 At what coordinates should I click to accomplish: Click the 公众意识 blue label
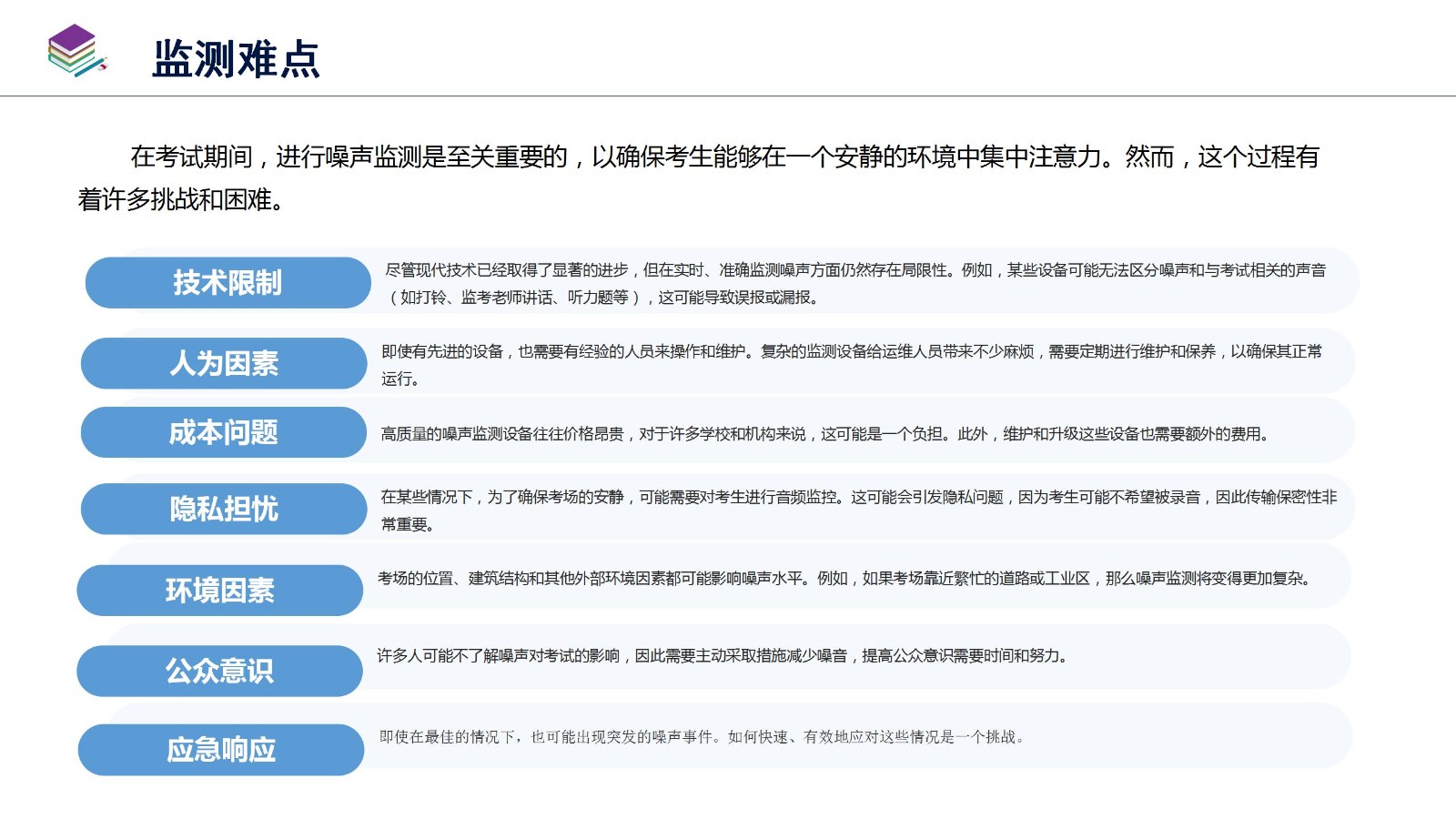219,672
